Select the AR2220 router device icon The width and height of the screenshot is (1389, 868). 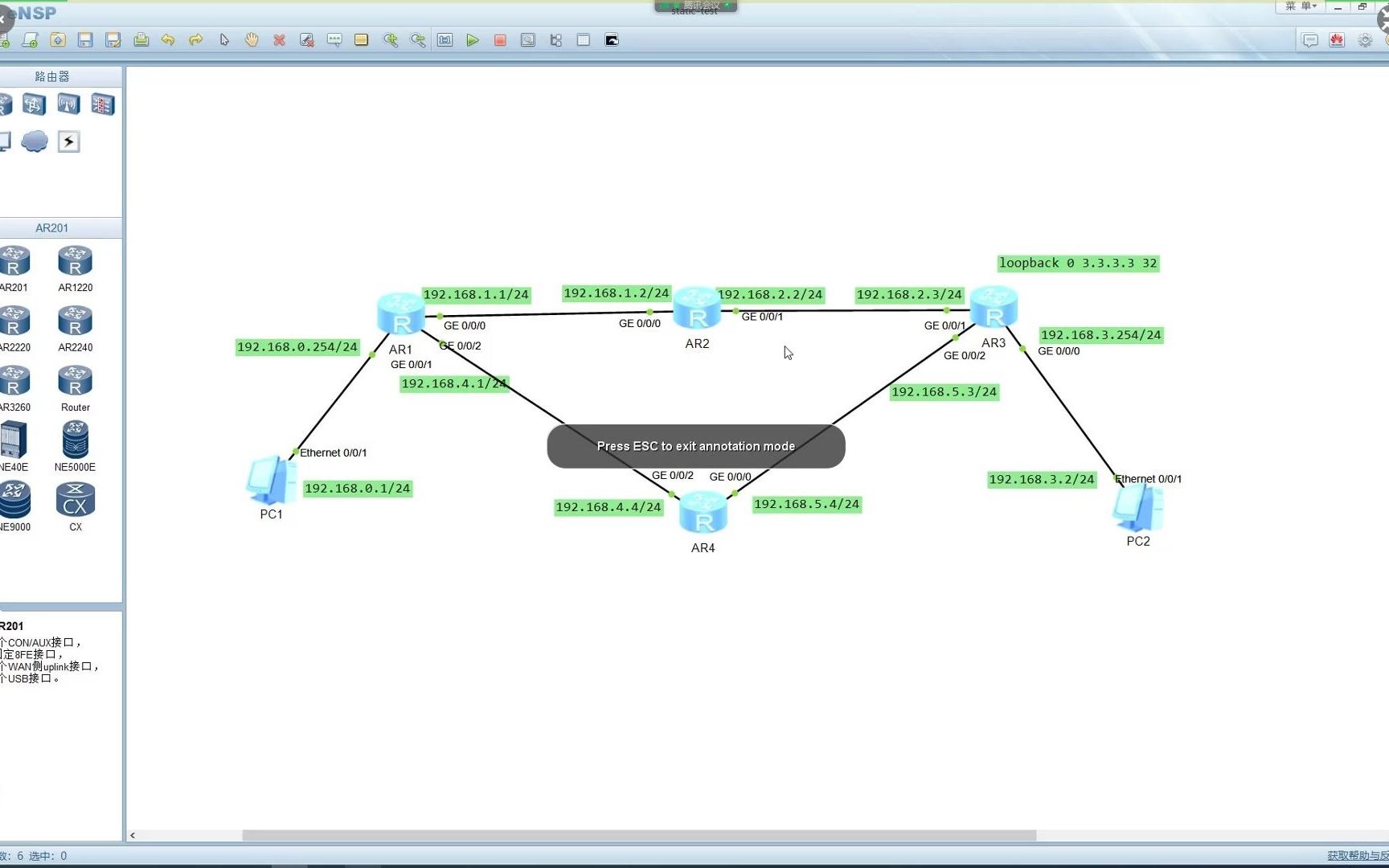[14, 320]
